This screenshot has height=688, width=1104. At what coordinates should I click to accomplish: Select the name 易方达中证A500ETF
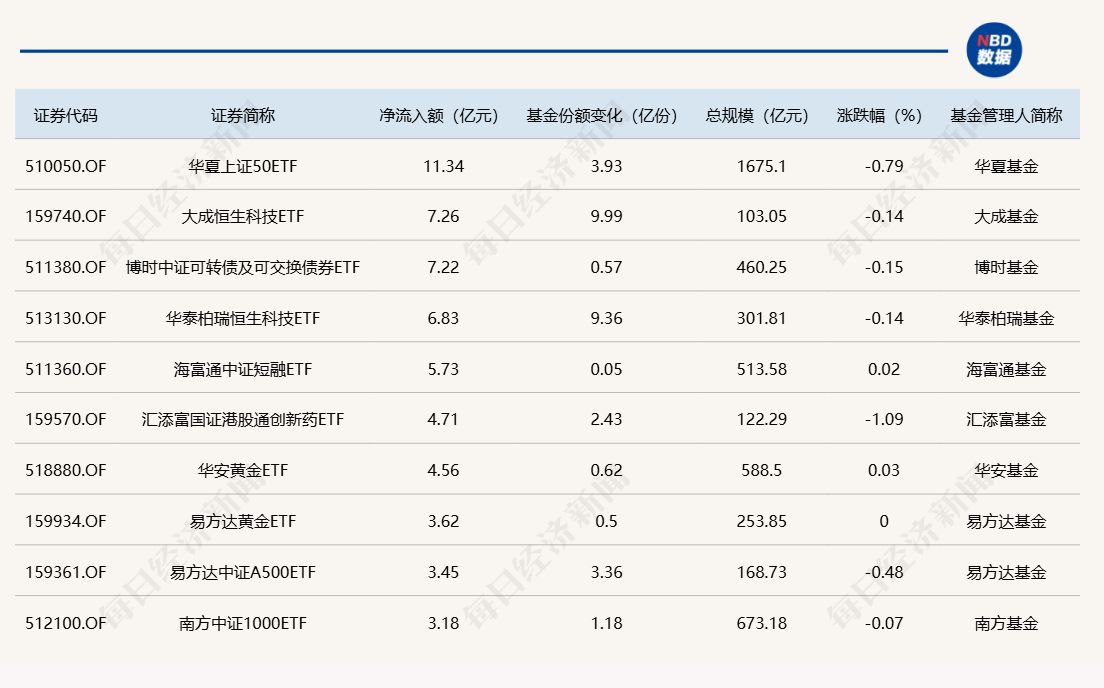pyautogui.click(x=243, y=572)
